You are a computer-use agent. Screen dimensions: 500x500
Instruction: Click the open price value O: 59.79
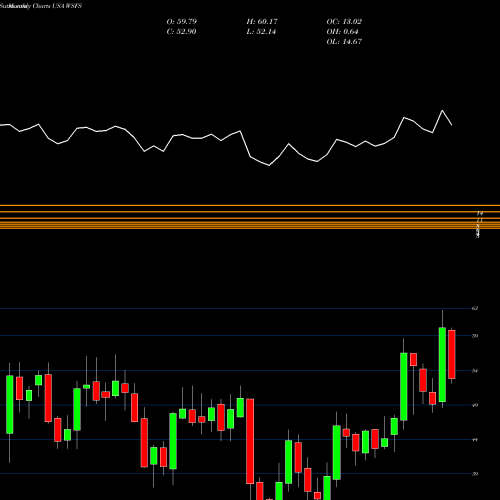[182, 22]
